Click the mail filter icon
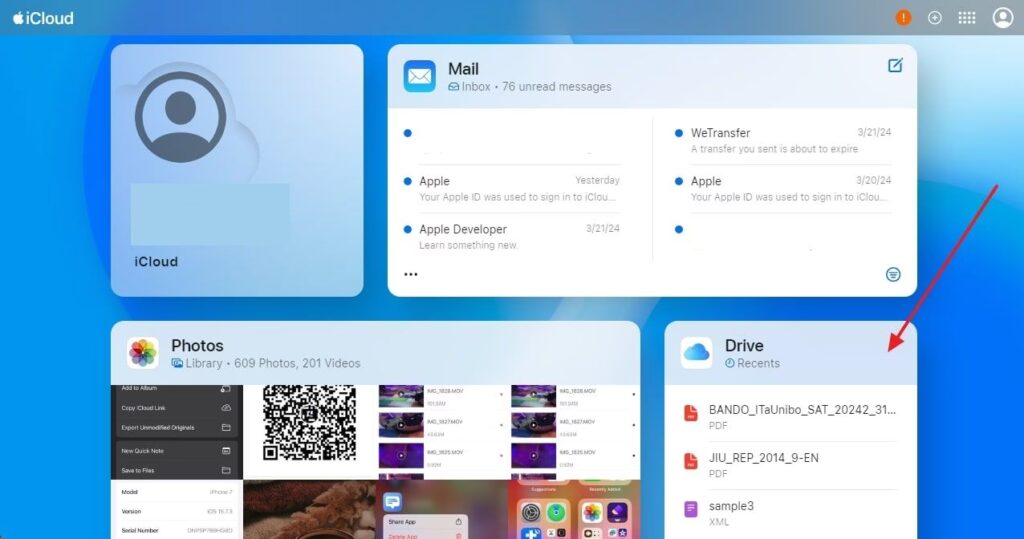 (x=893, y=274)
